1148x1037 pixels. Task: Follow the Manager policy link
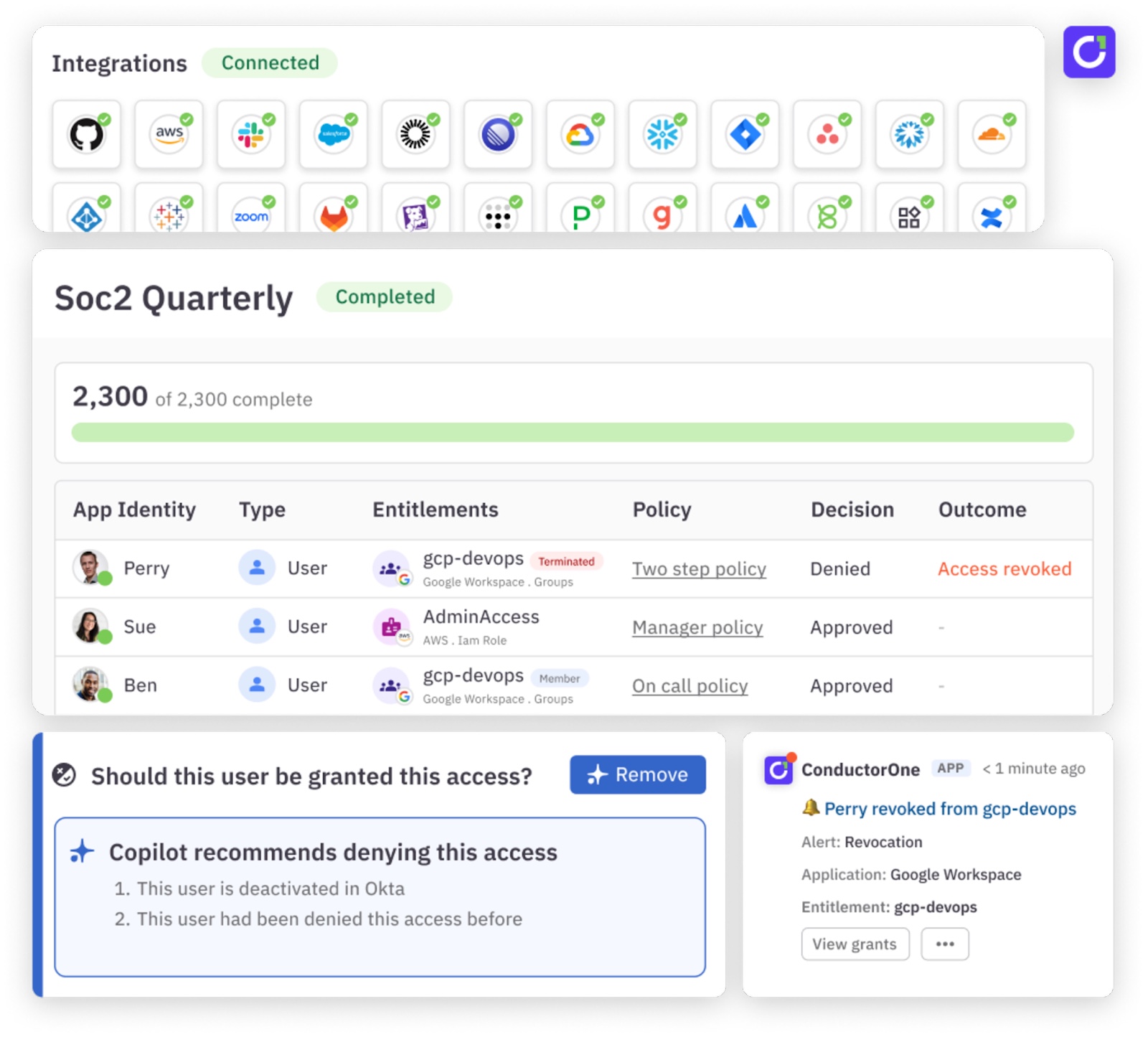click(x=697, y=627)
